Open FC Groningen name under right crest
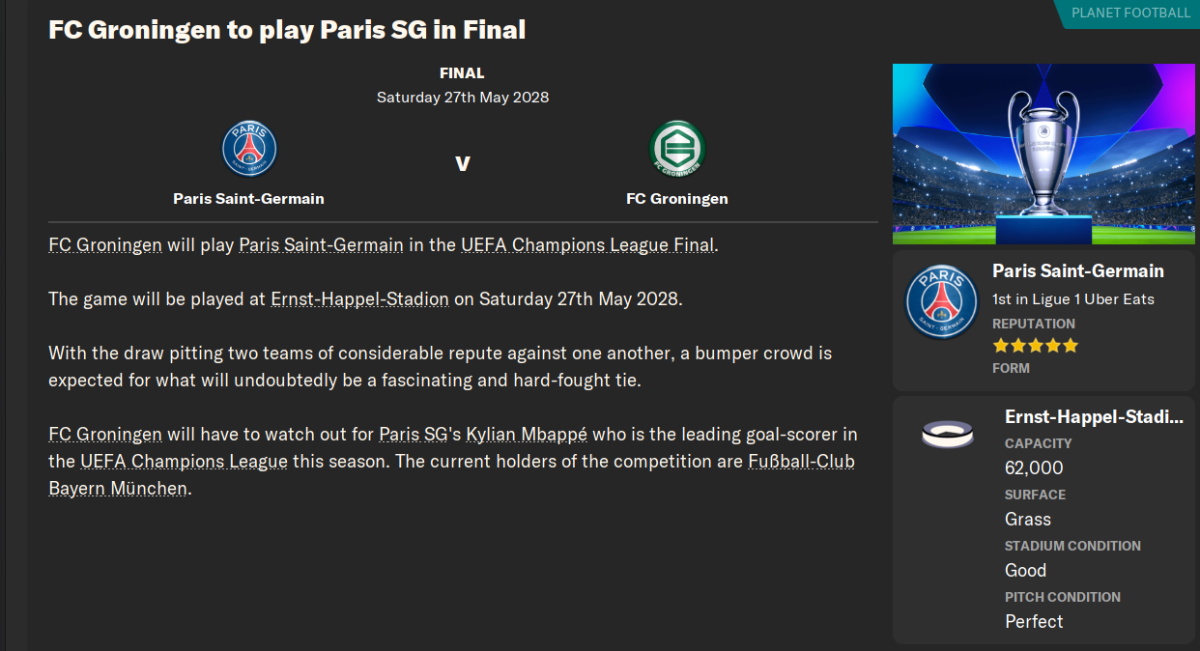The width and height of the screenshot is (1200, 651). (677, 198)
